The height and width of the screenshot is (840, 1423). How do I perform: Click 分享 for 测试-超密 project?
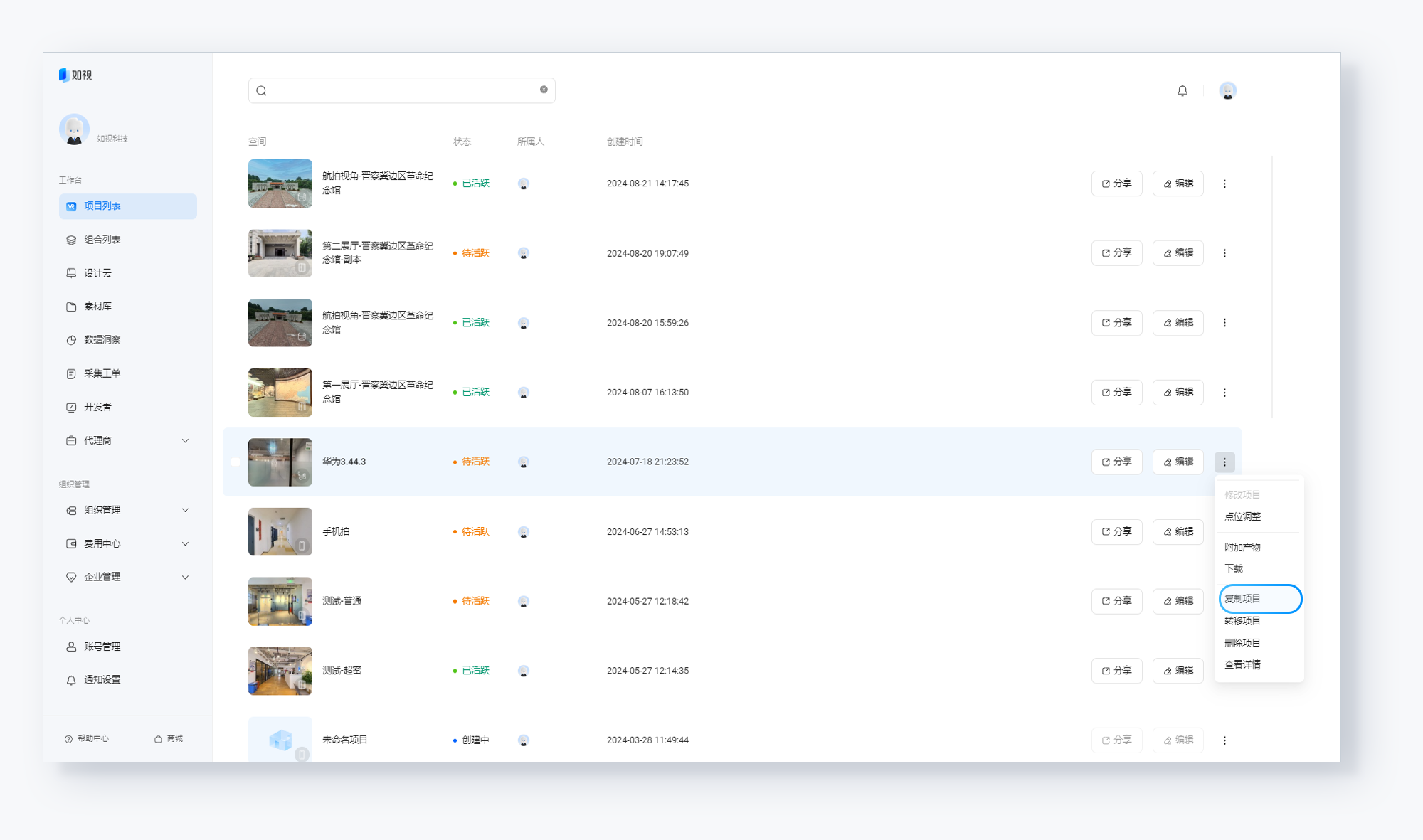1117,671
